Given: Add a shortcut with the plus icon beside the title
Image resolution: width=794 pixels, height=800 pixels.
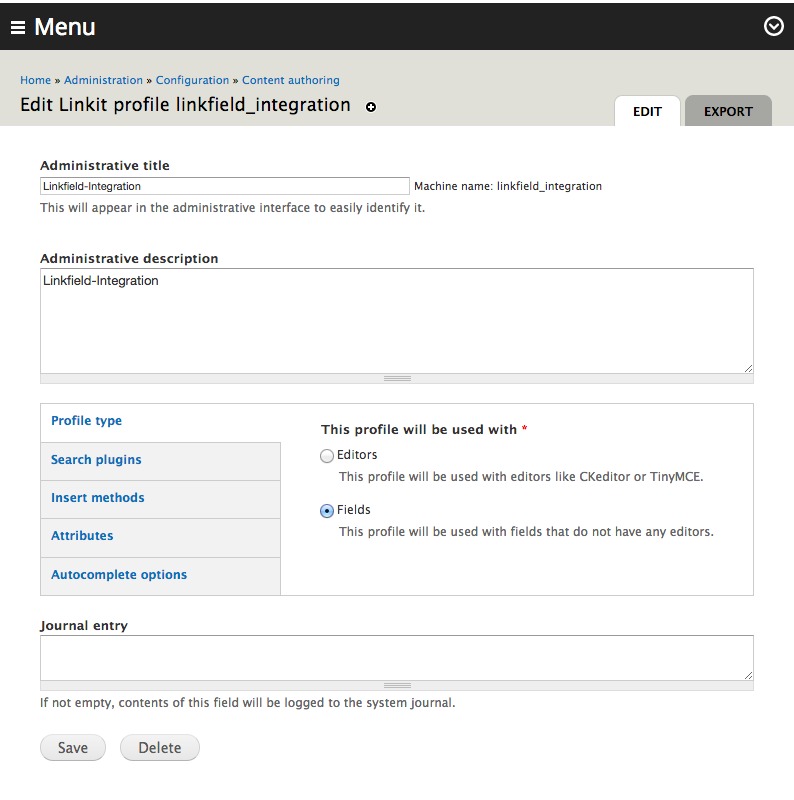Looking at the screenshot, I should coord(370,106).
